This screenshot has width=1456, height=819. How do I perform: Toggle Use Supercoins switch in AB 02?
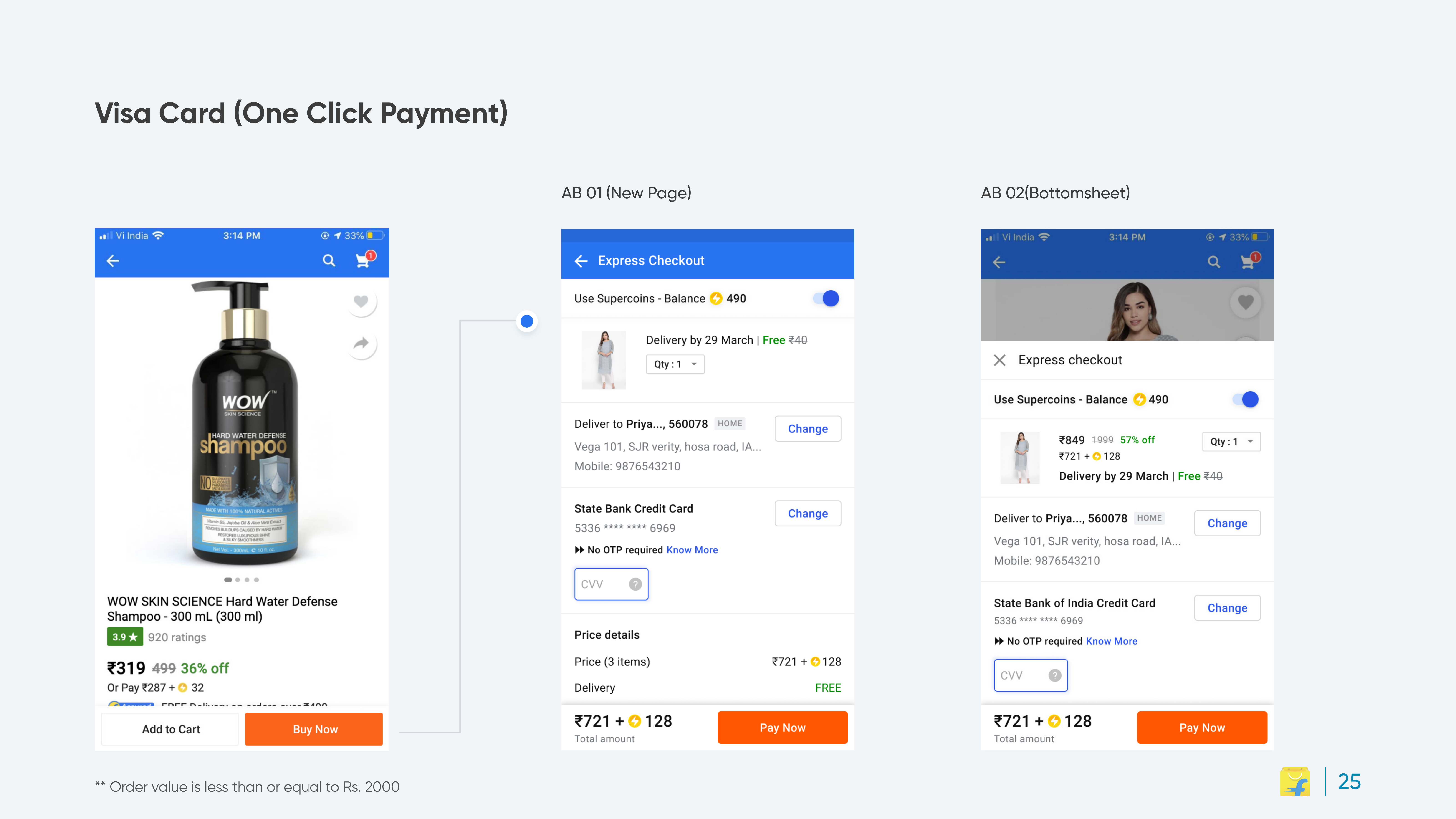point(1245,400)
